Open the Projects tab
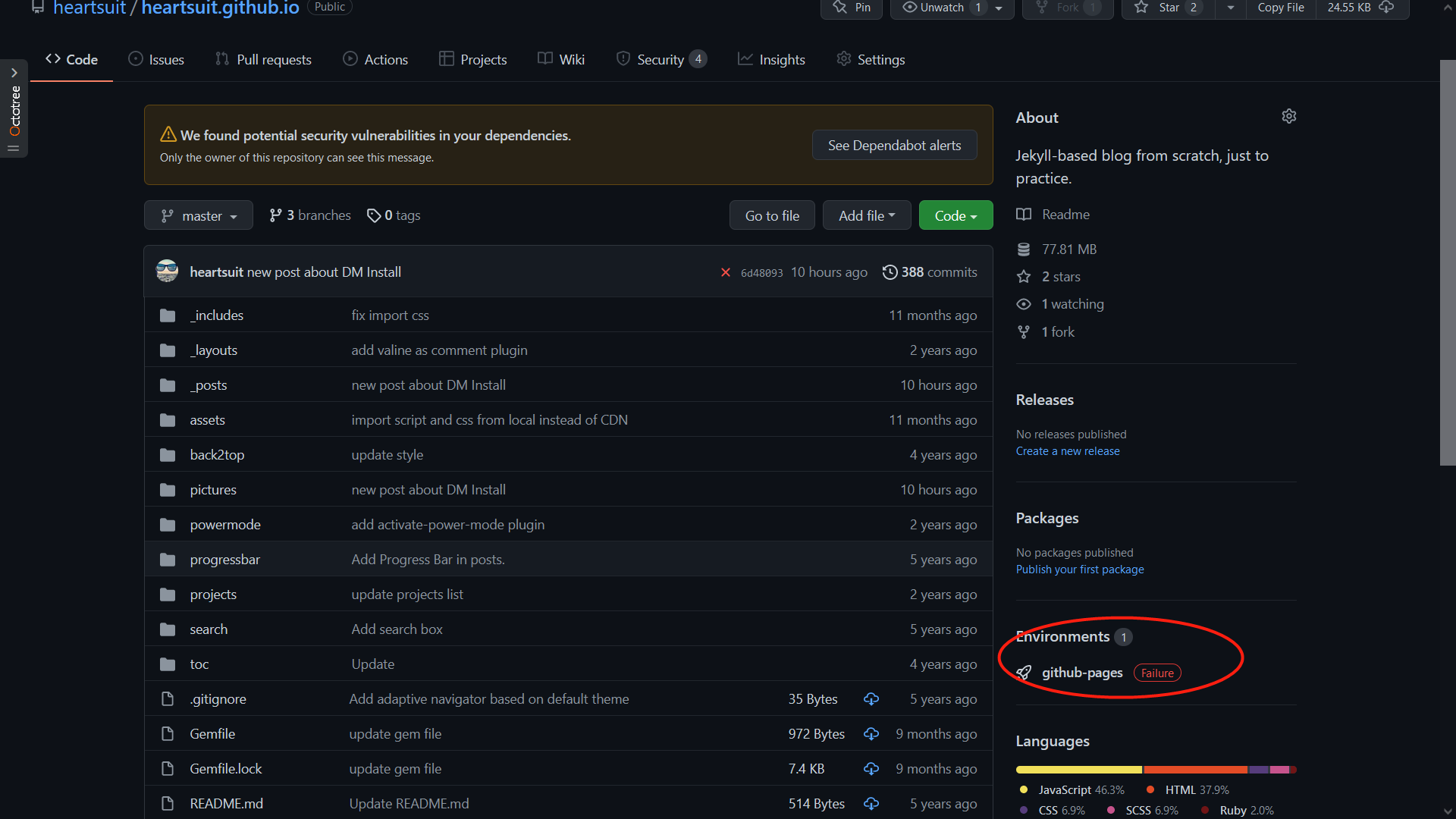The height and width of the screenshot is (819, 1456). pos(473,59)
